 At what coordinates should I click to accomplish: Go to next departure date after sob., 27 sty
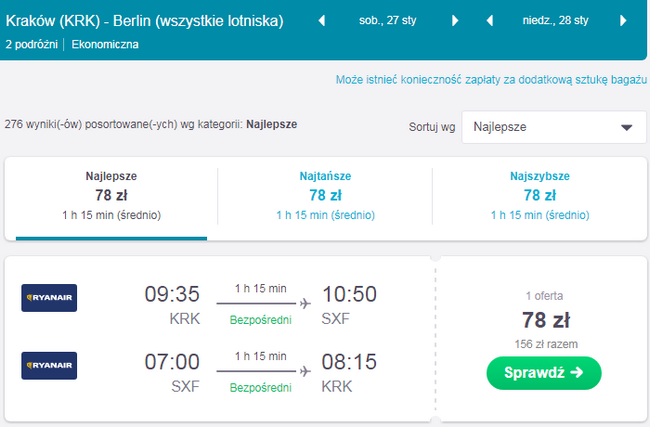[455, 20]
